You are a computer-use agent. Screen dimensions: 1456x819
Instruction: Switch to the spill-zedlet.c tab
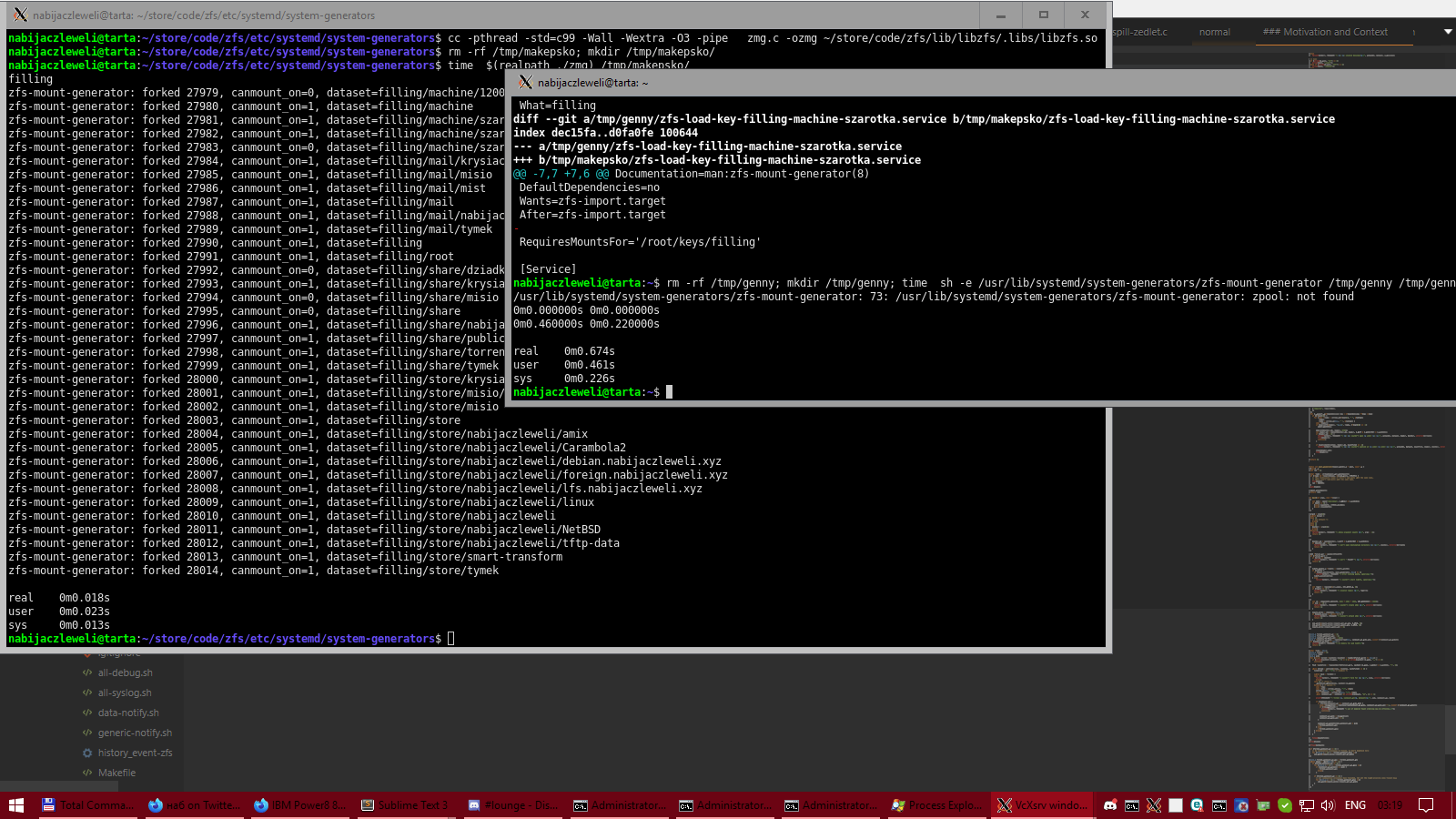[1140, 32]
